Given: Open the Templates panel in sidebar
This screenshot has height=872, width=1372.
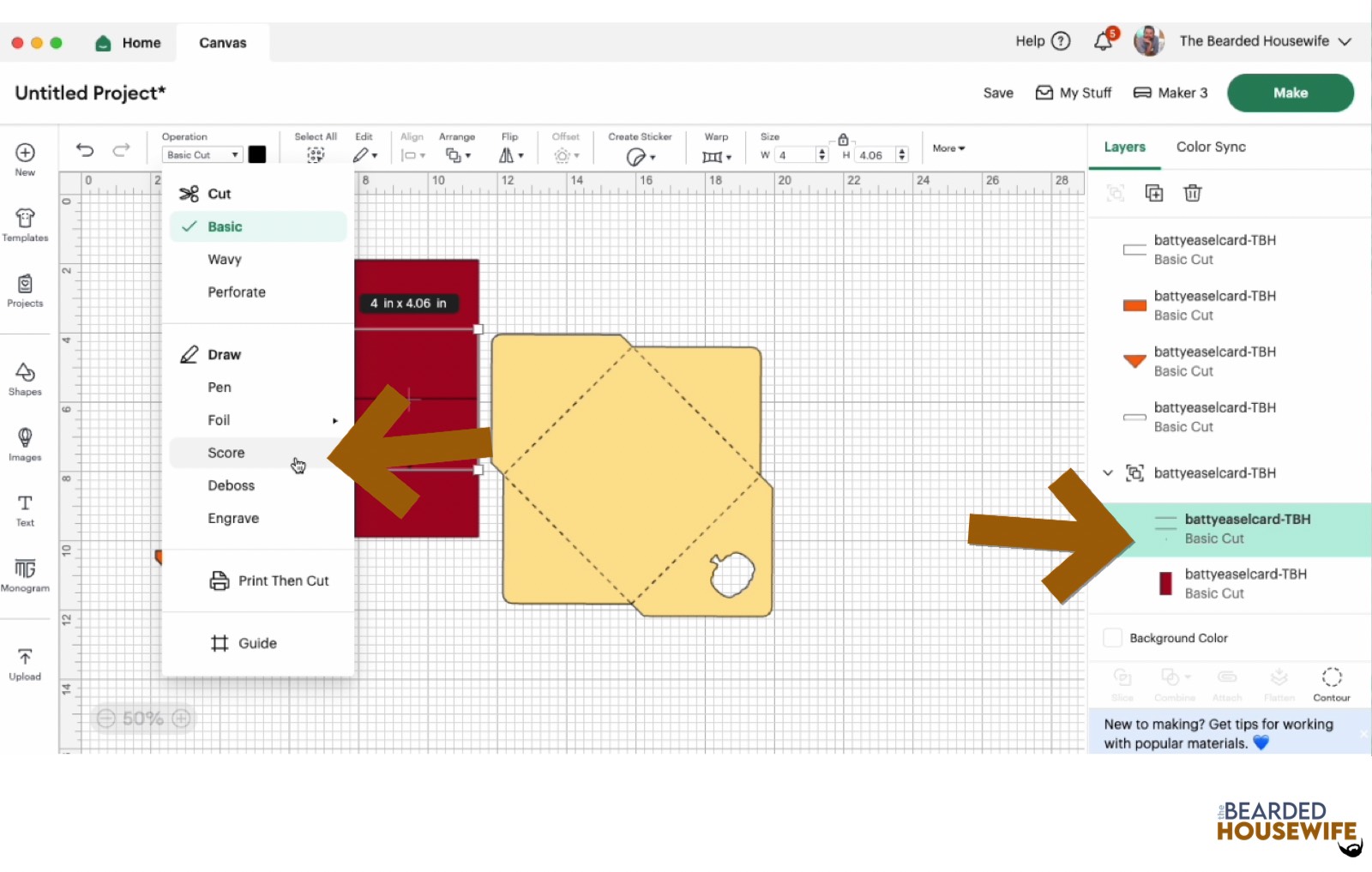Looking at the screenshot, I should [x=25, y=225].
